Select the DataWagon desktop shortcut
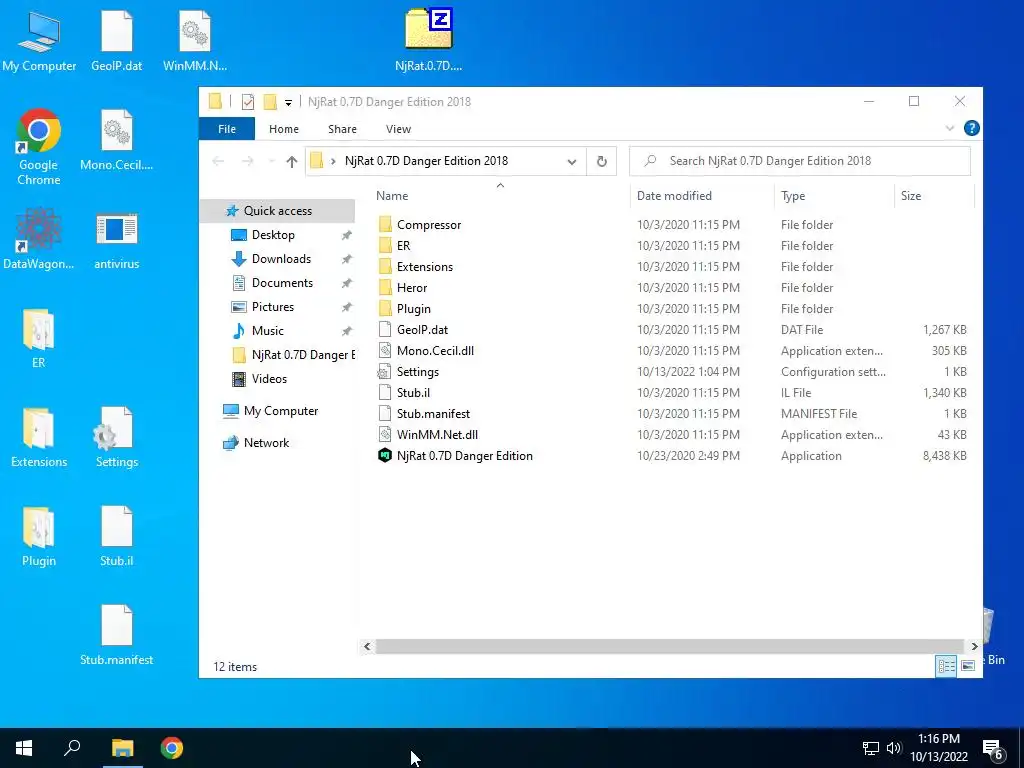1024x768 pixels. pyautogui.click(x=39, y=238)
